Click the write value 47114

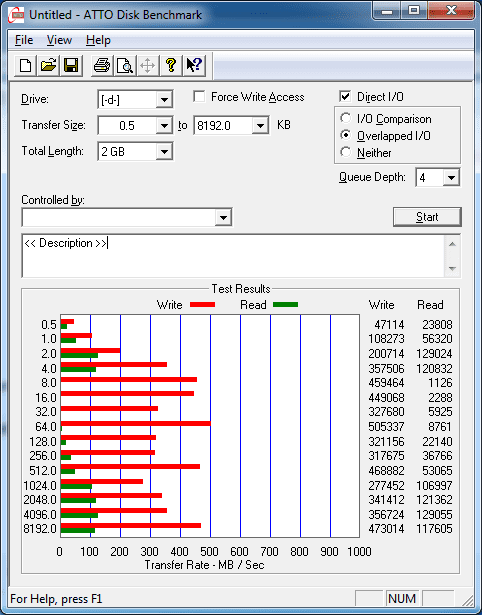point(389,324)
